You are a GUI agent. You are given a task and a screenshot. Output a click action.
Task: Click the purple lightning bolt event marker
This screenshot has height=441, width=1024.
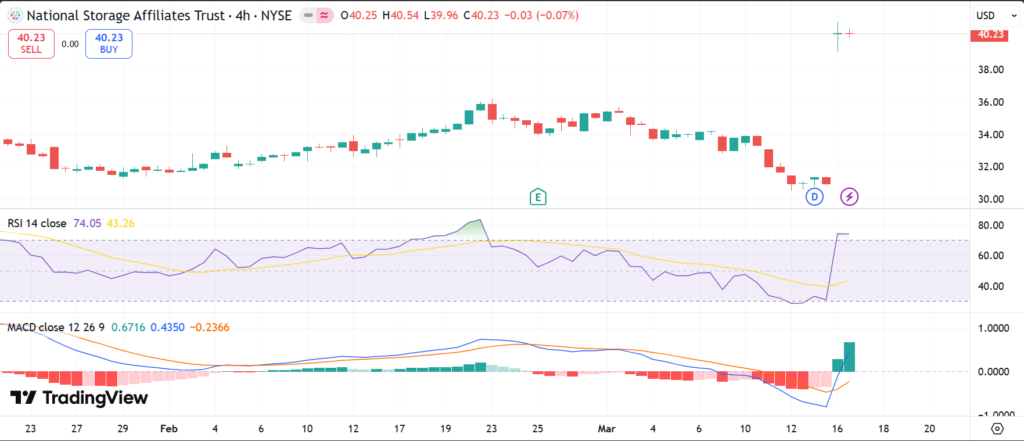pos(849,196)
